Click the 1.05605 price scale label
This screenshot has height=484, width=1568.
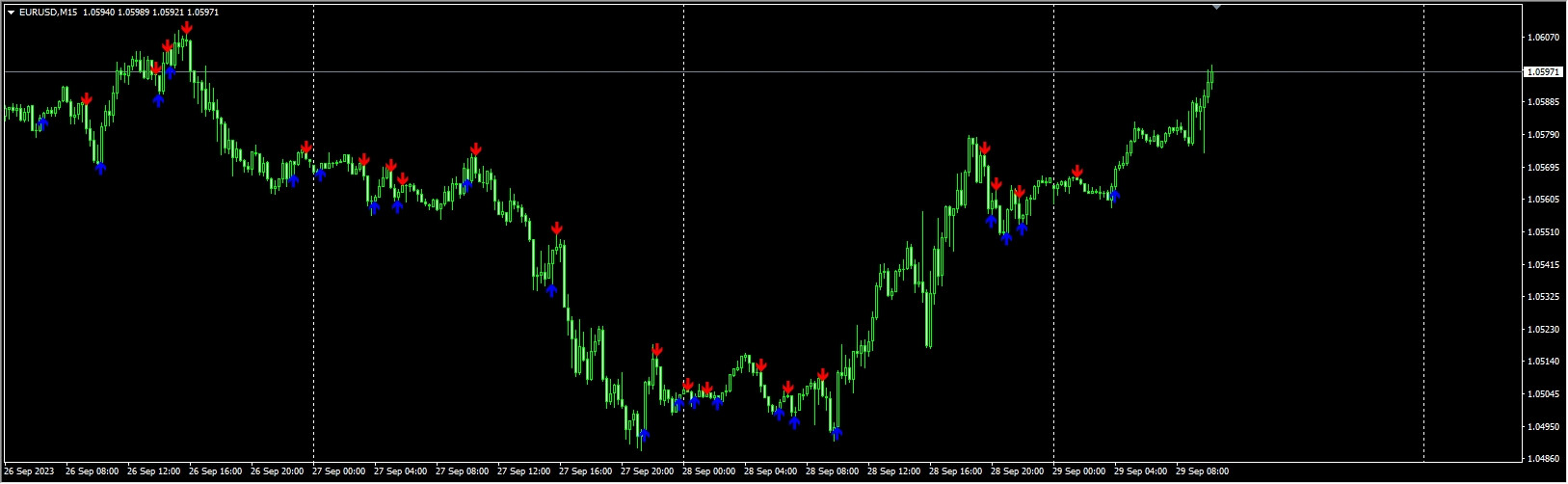tap(1543, 200)
